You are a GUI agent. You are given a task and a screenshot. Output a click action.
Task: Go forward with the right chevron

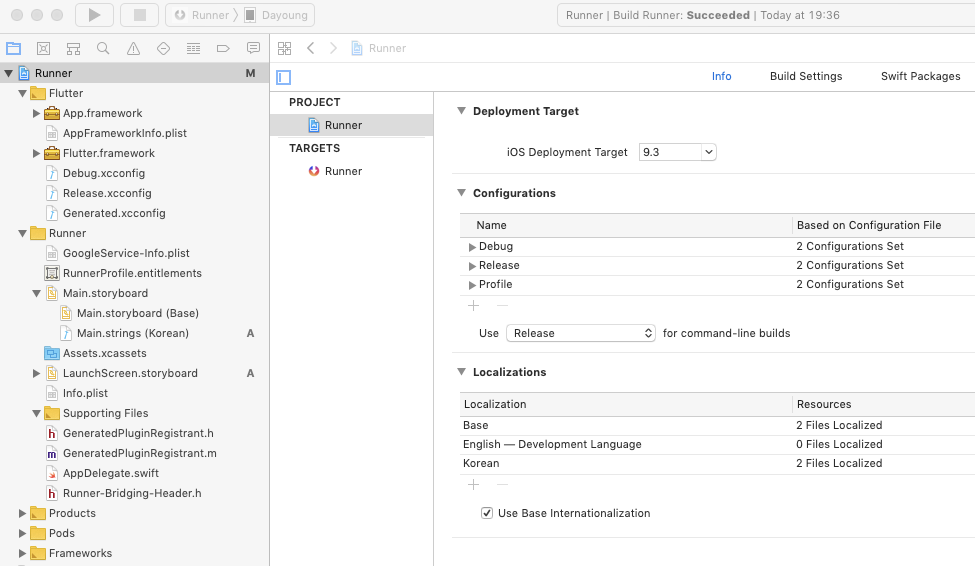(333, 48)
